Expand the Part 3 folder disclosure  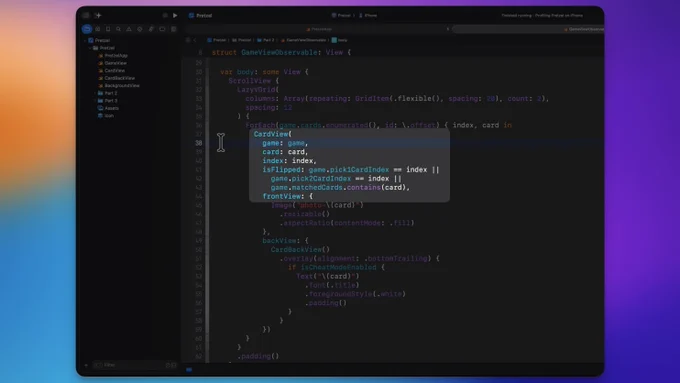click(x=95, y=101)
